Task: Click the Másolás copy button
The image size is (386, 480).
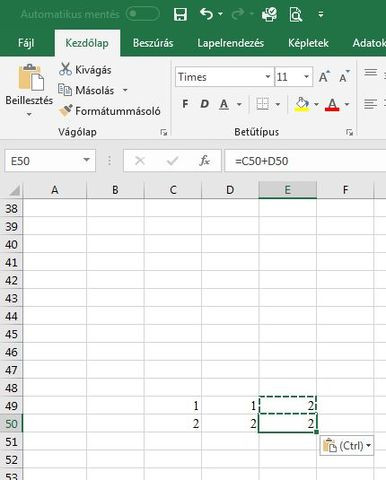Action: [x=86, y=90]
